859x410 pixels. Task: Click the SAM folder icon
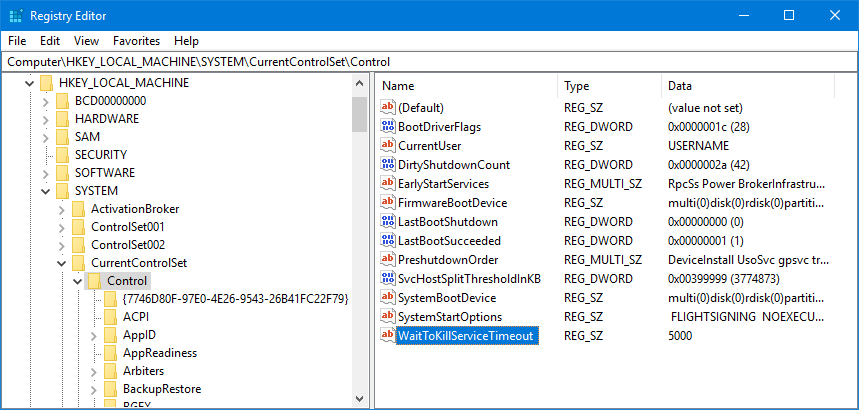pos(62,137)
